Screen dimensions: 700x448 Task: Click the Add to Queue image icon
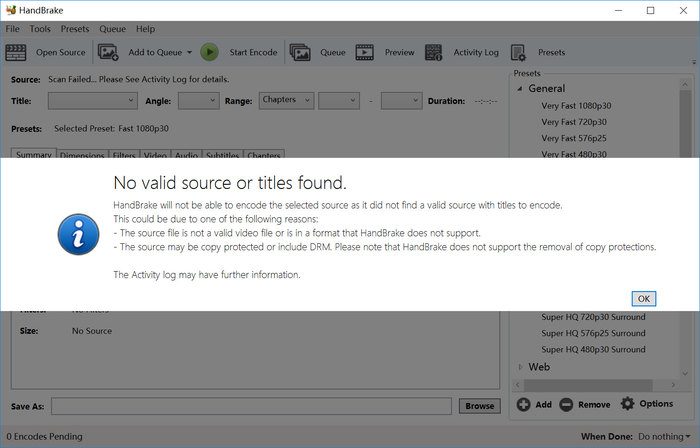click(108, 52)
